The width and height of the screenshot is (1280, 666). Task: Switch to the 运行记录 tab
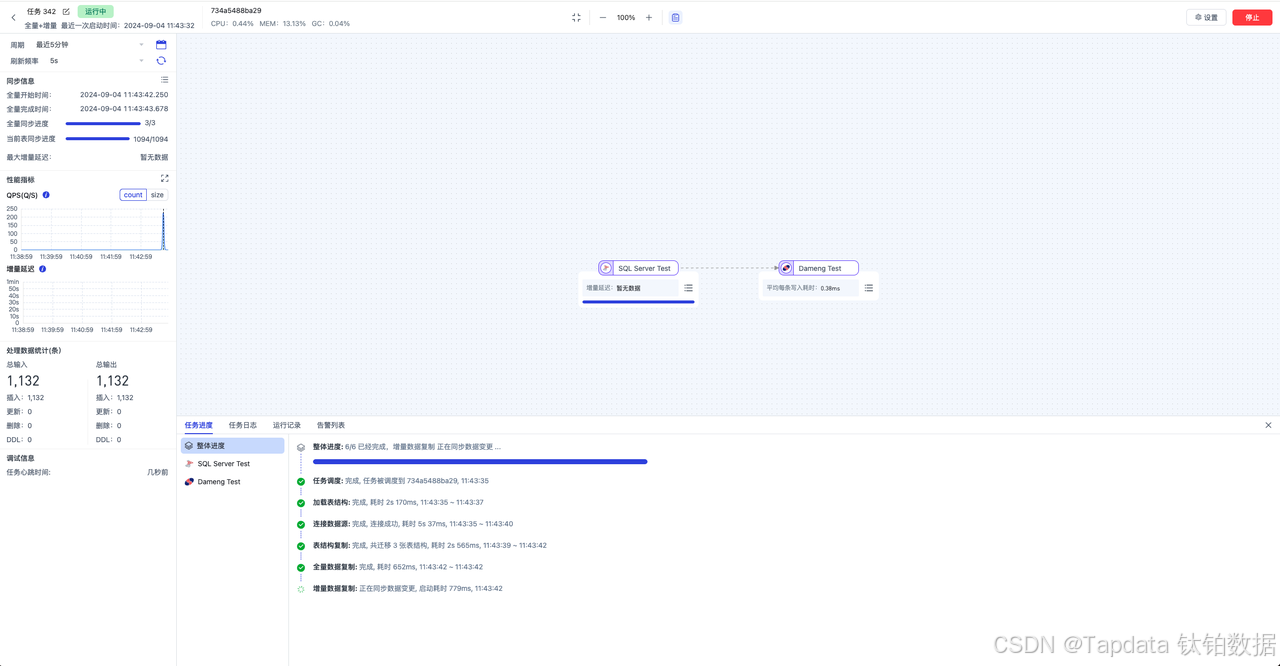287,425
